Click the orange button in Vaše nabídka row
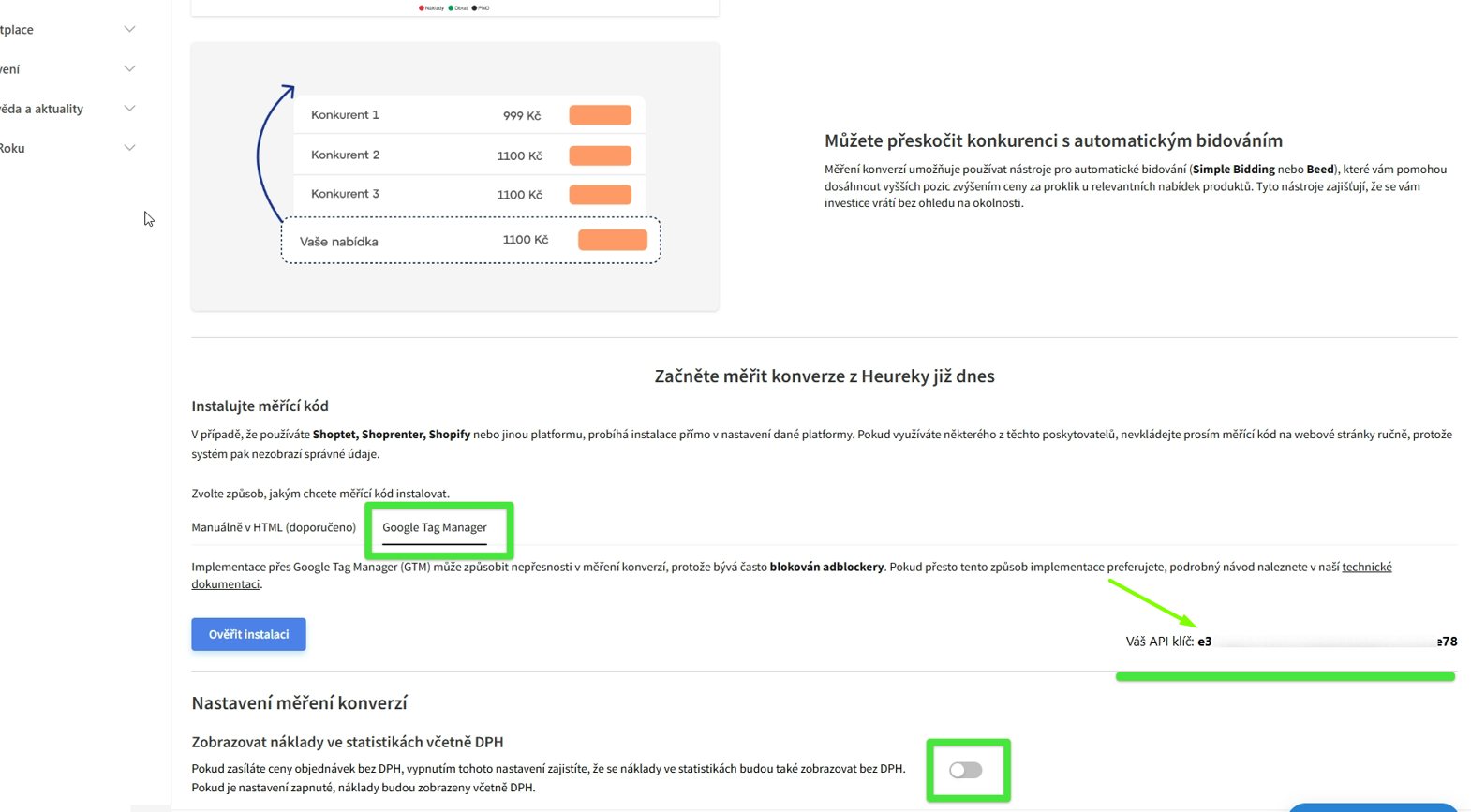This screenshot has height=812, width=1471. coord(613,240)
